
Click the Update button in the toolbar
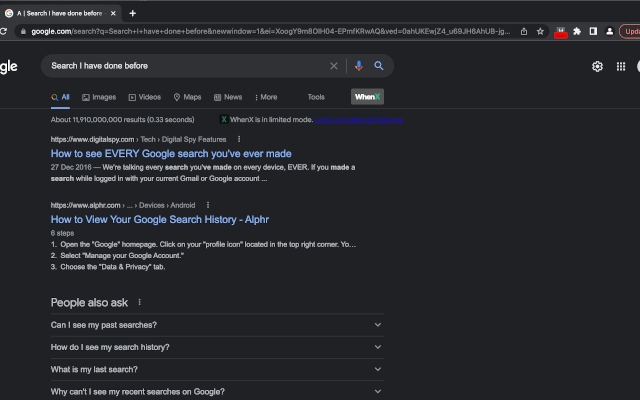coord(630,31)
